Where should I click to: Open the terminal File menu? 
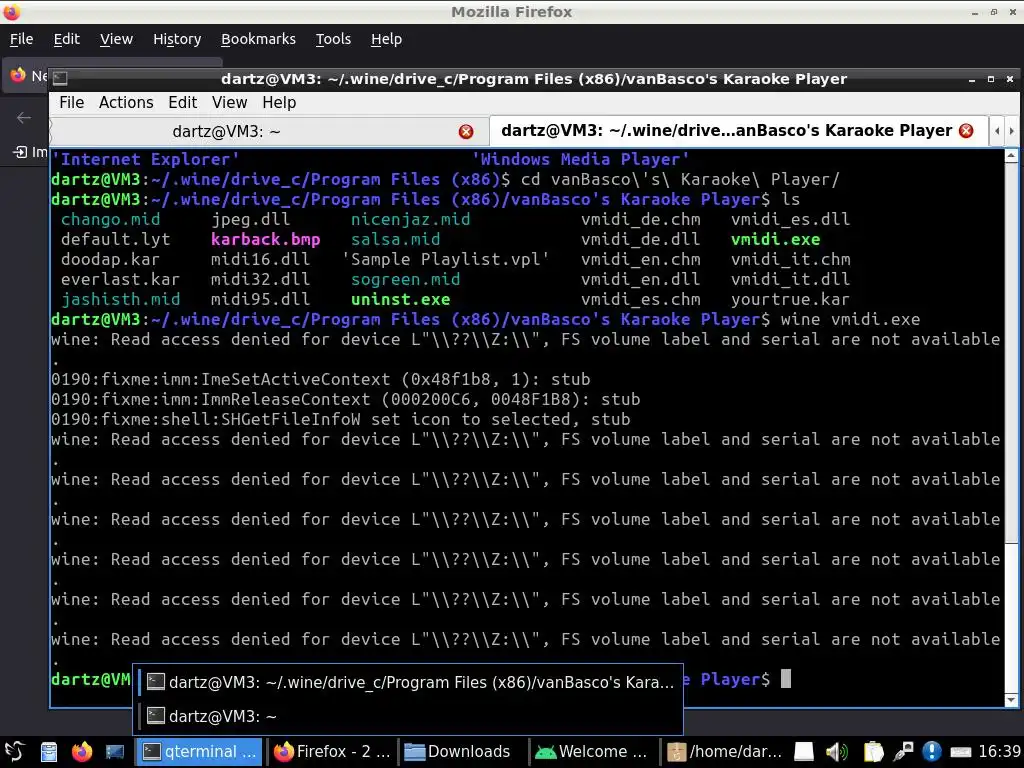click(x=71, y=103)
